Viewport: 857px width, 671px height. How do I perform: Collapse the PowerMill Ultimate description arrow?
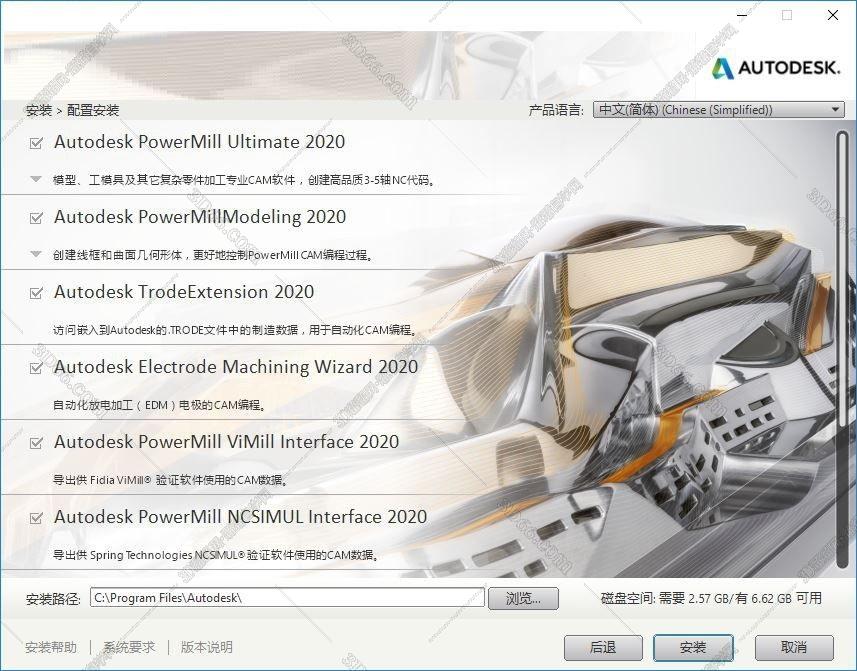(35, 179)
